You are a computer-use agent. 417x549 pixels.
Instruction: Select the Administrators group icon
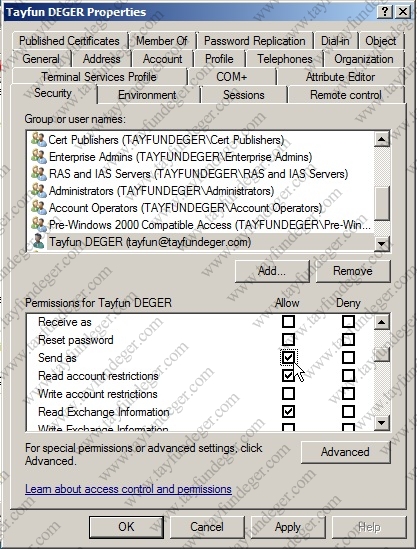click(39, 190)
